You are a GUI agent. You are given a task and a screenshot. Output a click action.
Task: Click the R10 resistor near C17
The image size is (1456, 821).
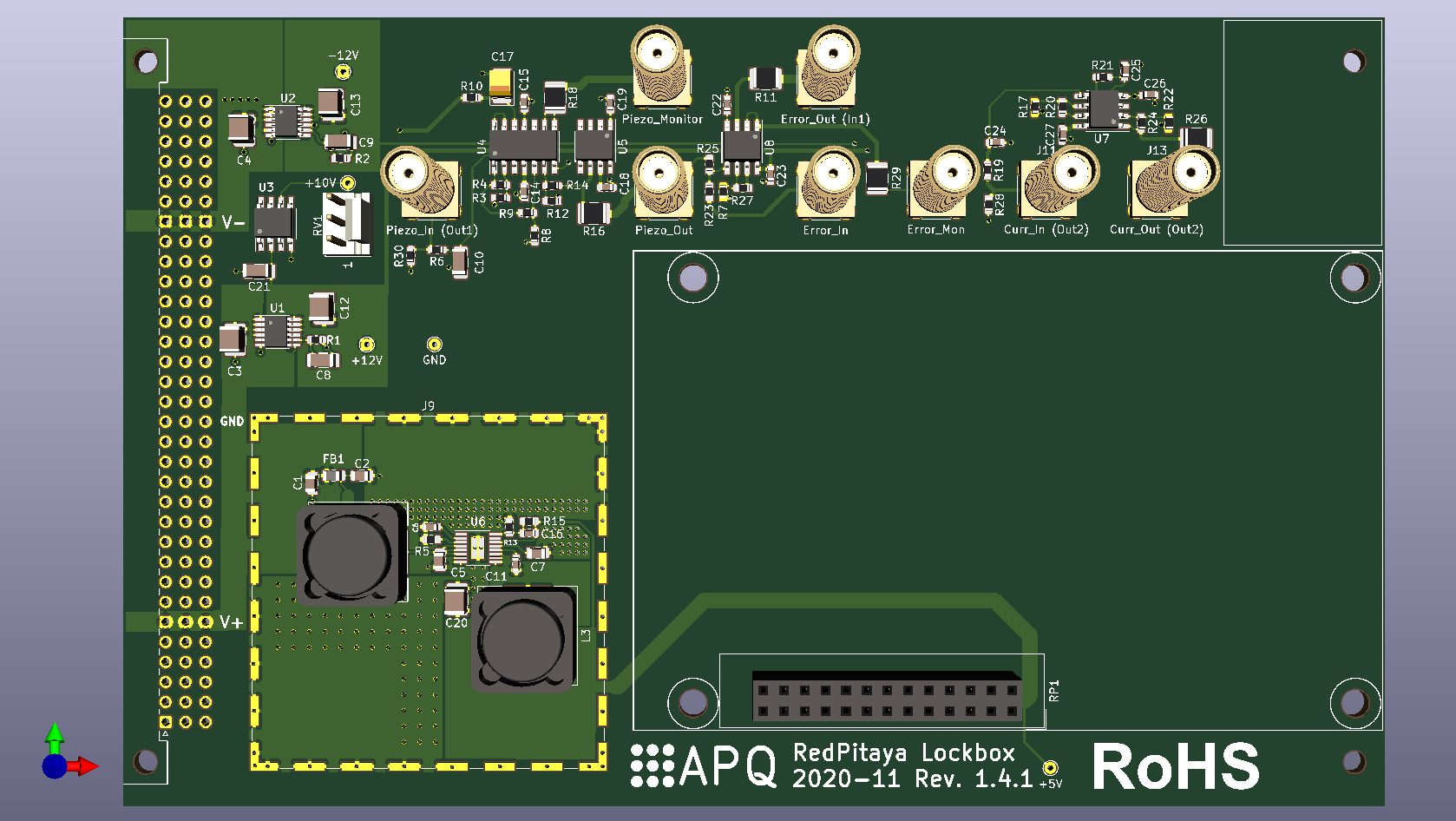click(471, 97)
